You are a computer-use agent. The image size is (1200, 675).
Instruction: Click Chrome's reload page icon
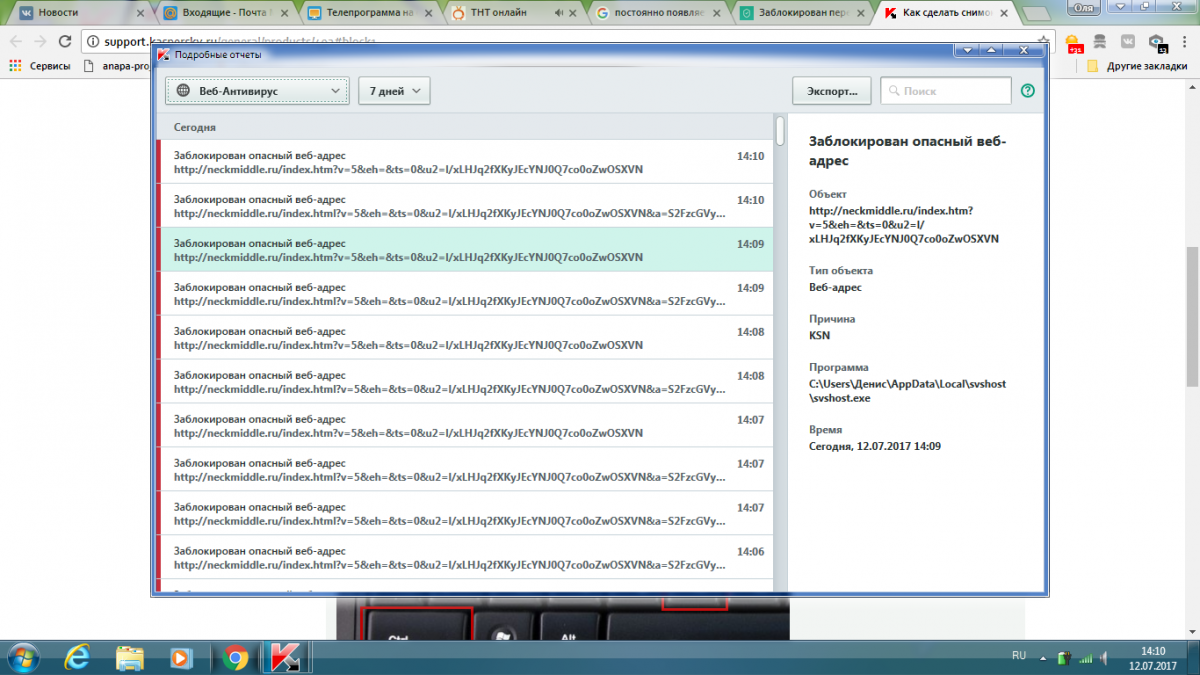point(65,42)
